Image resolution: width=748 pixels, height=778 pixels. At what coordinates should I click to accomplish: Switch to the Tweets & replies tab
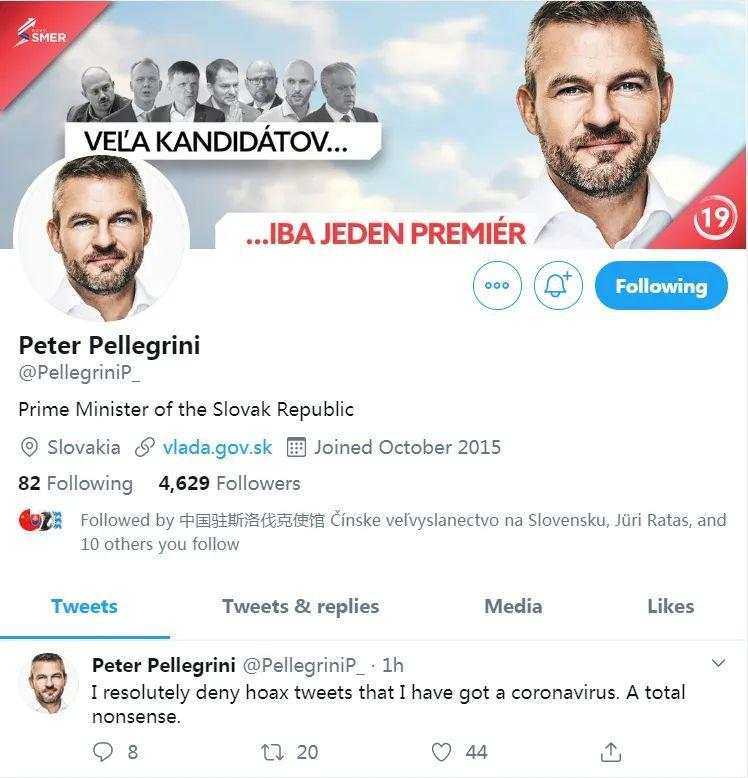pyautogui.click(x=301, y=606)
